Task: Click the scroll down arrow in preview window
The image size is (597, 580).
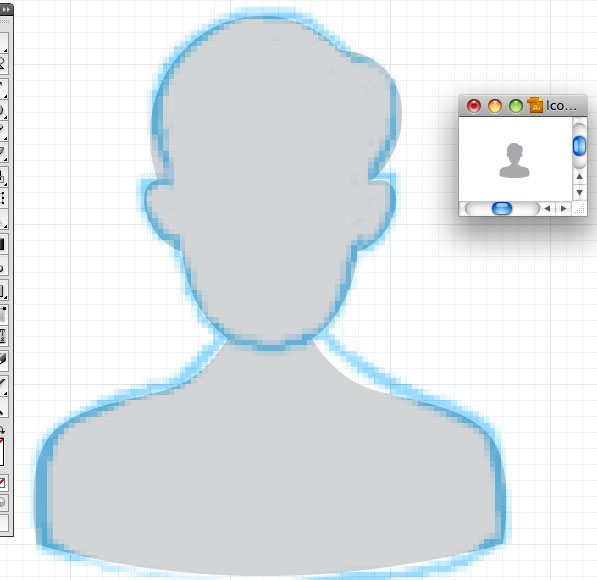Action: coord(579,192)
